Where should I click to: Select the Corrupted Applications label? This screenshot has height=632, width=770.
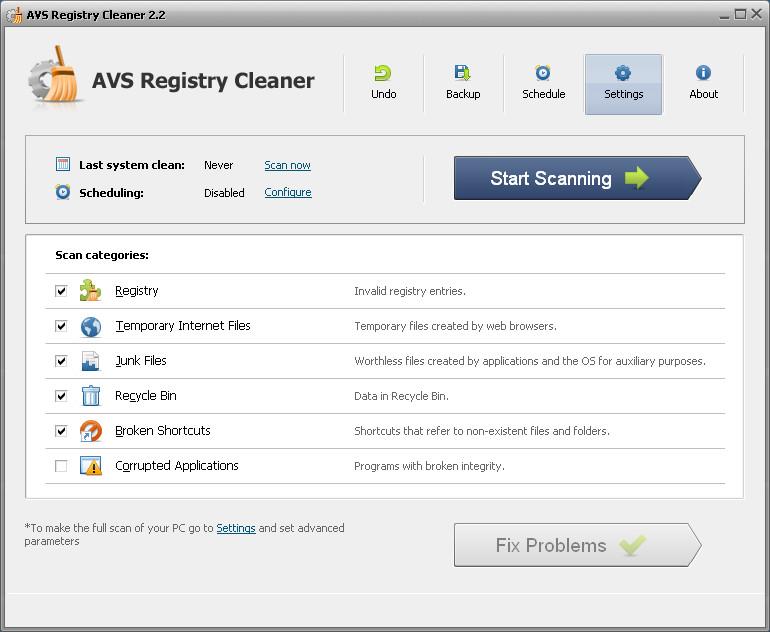coord(177,466)
